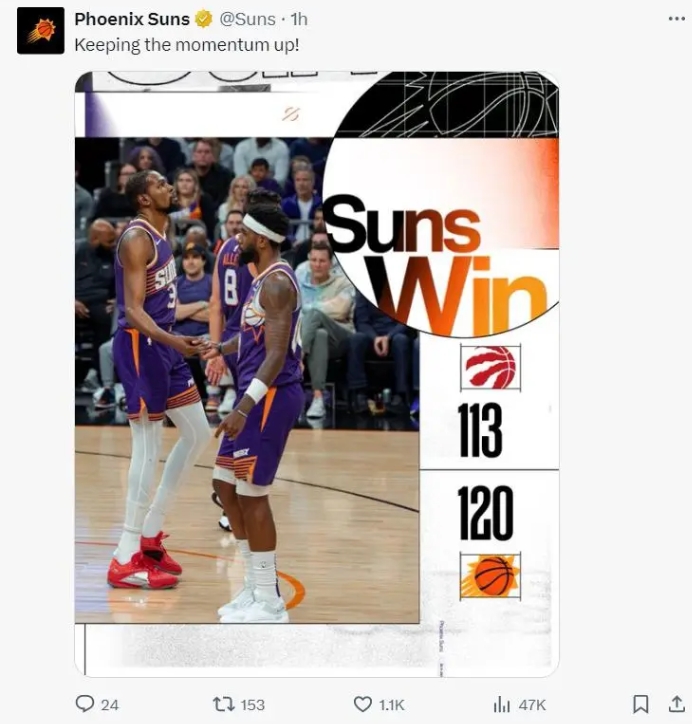The height and width of the screenshot is (724, 692).
Task: Click the Phoenix Suns account name
Action: (132, 19)
